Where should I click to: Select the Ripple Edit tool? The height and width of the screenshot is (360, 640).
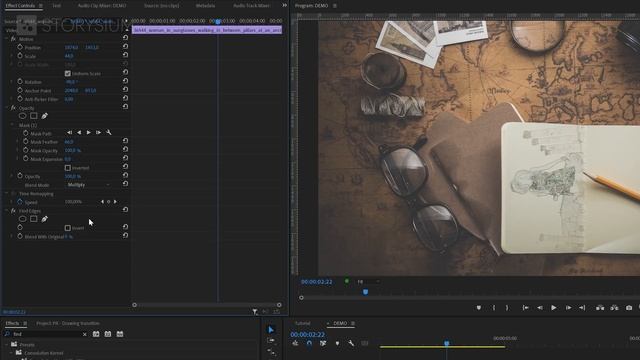(x=271, y=351)
